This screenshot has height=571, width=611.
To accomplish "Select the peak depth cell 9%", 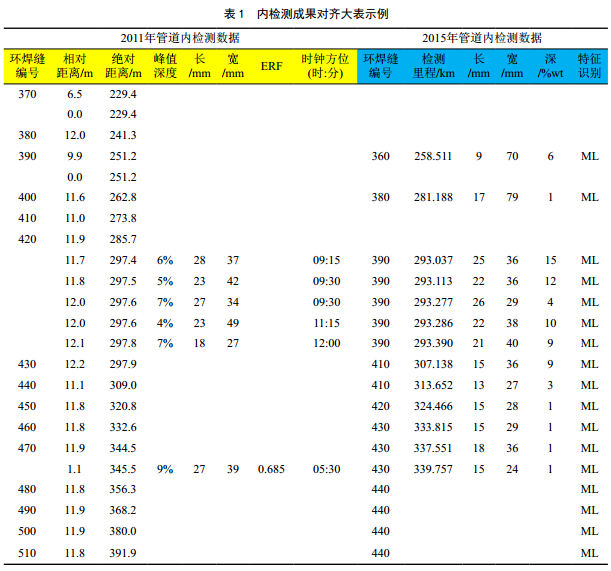I will point(165,469).
